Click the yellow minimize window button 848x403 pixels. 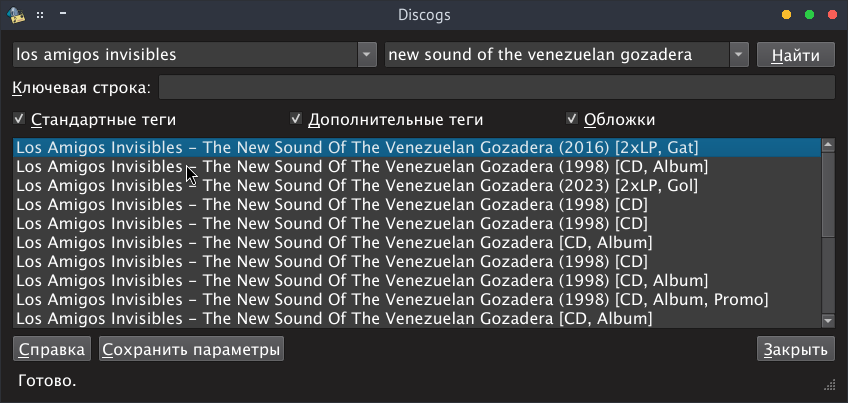click(786, 15)
